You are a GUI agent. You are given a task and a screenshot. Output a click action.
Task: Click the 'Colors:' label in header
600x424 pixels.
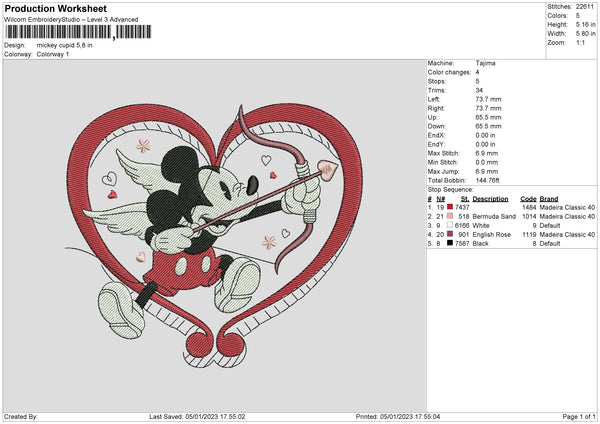pos(558,16)
